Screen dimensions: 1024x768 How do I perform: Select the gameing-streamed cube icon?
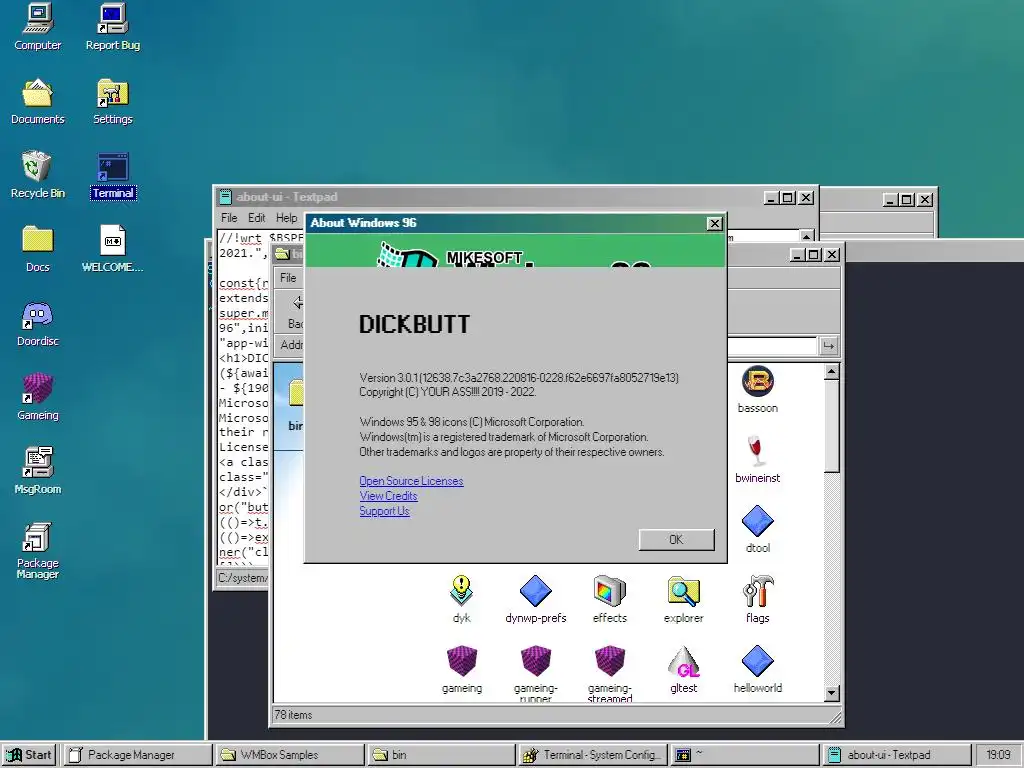tap(609, 673)
